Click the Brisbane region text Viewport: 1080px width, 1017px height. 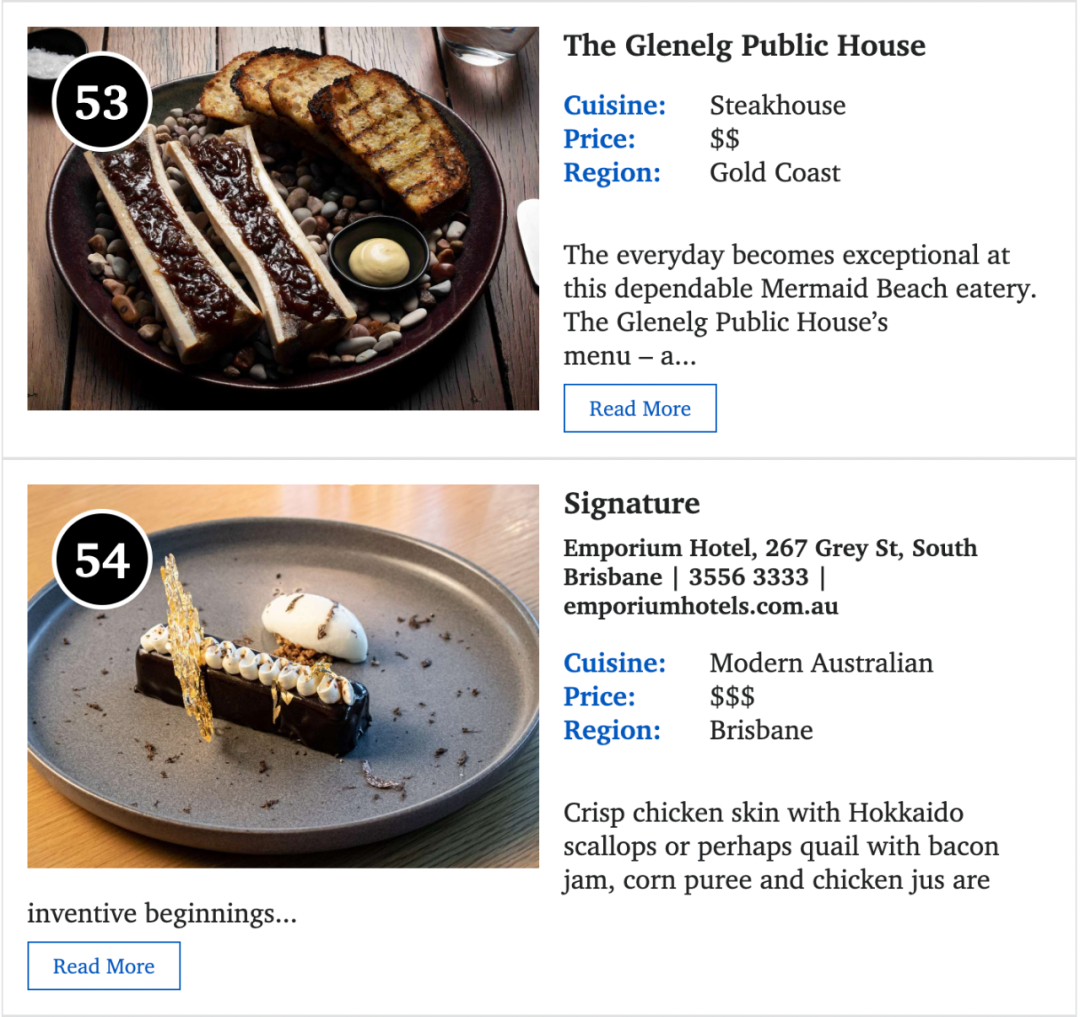[761, 730]
